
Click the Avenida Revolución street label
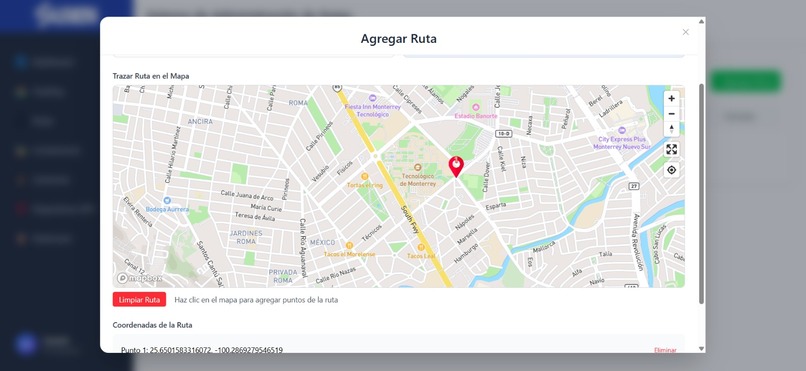[x=637, y=242]
